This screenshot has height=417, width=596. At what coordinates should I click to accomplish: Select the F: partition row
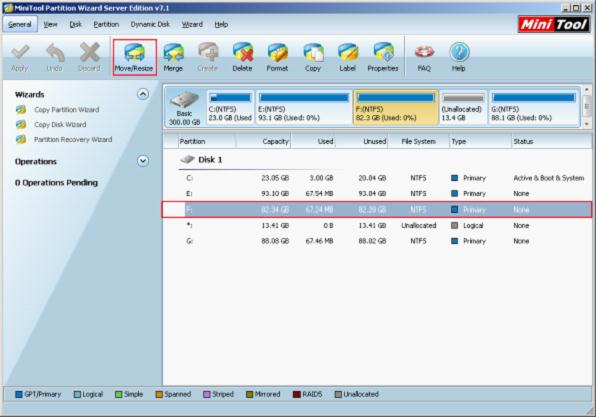(x=377, y=209)
